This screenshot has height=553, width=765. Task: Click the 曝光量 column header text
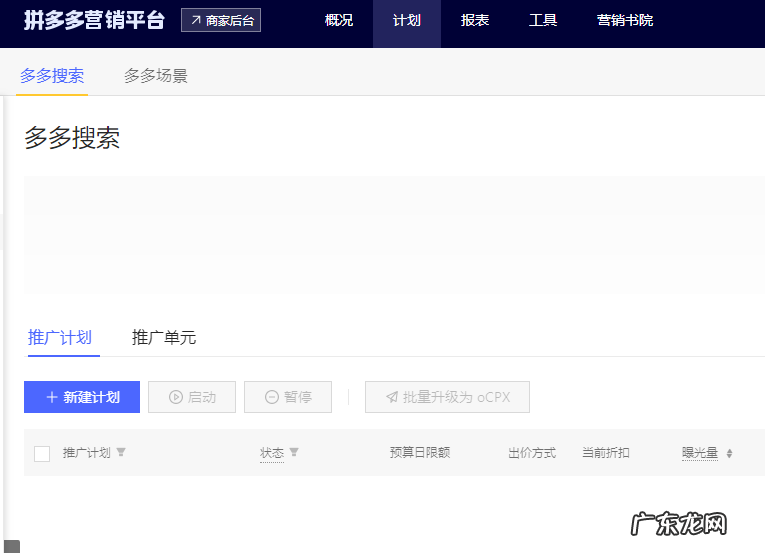(700, 452)
